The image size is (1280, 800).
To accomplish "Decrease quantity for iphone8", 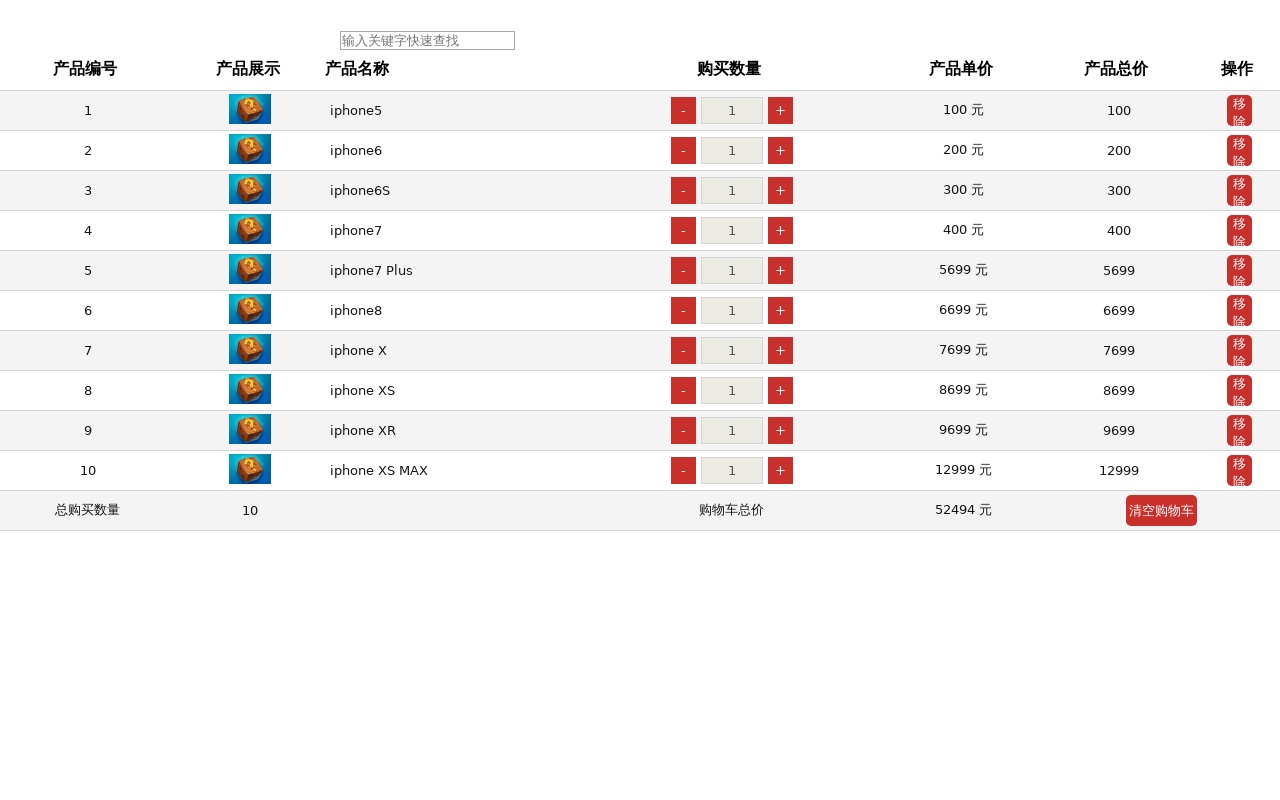I will tap(683, 310).
